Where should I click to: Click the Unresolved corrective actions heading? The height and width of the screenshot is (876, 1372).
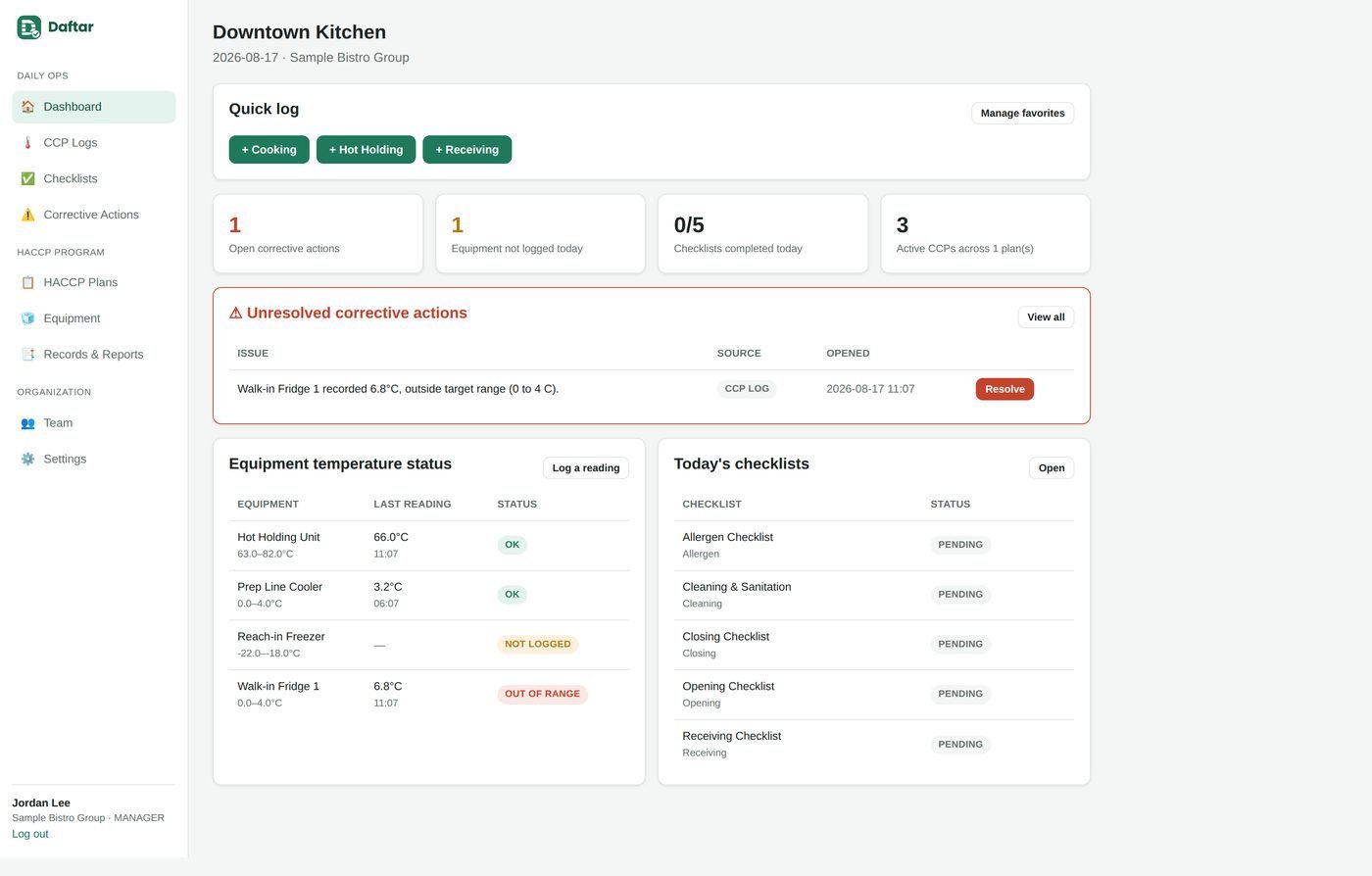click(348, 314)
